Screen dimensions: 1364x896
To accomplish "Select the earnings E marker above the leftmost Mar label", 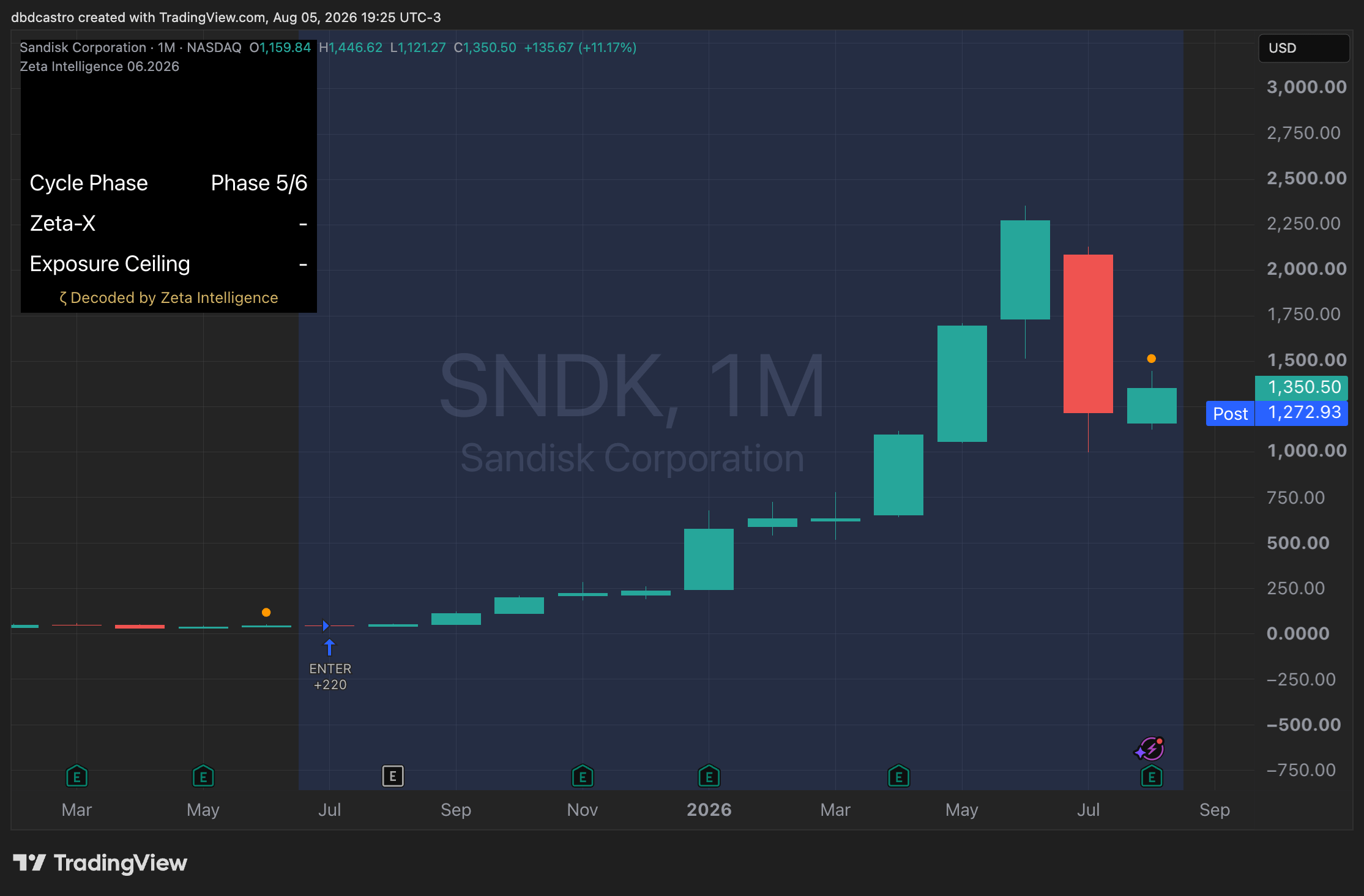I will click(76, 777).
